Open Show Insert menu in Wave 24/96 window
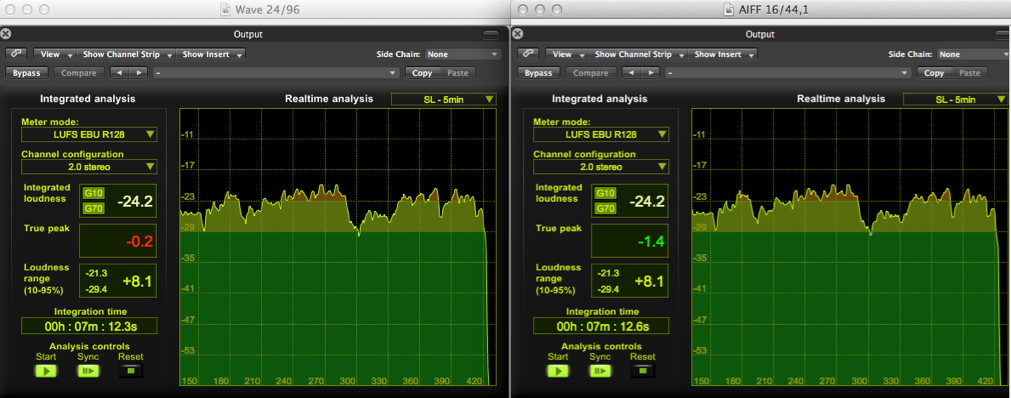 pyautogui.click(x=211, y=54)
